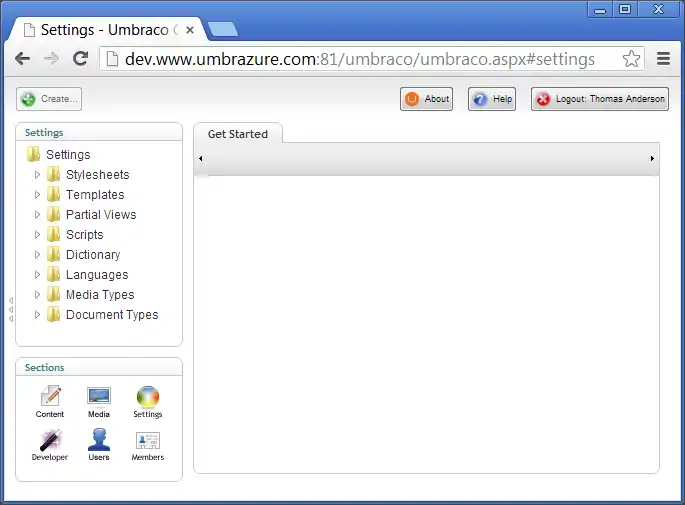Collapse the left panel using side arrows
This screenshot has width=685, height=505.
pos(11,309)
